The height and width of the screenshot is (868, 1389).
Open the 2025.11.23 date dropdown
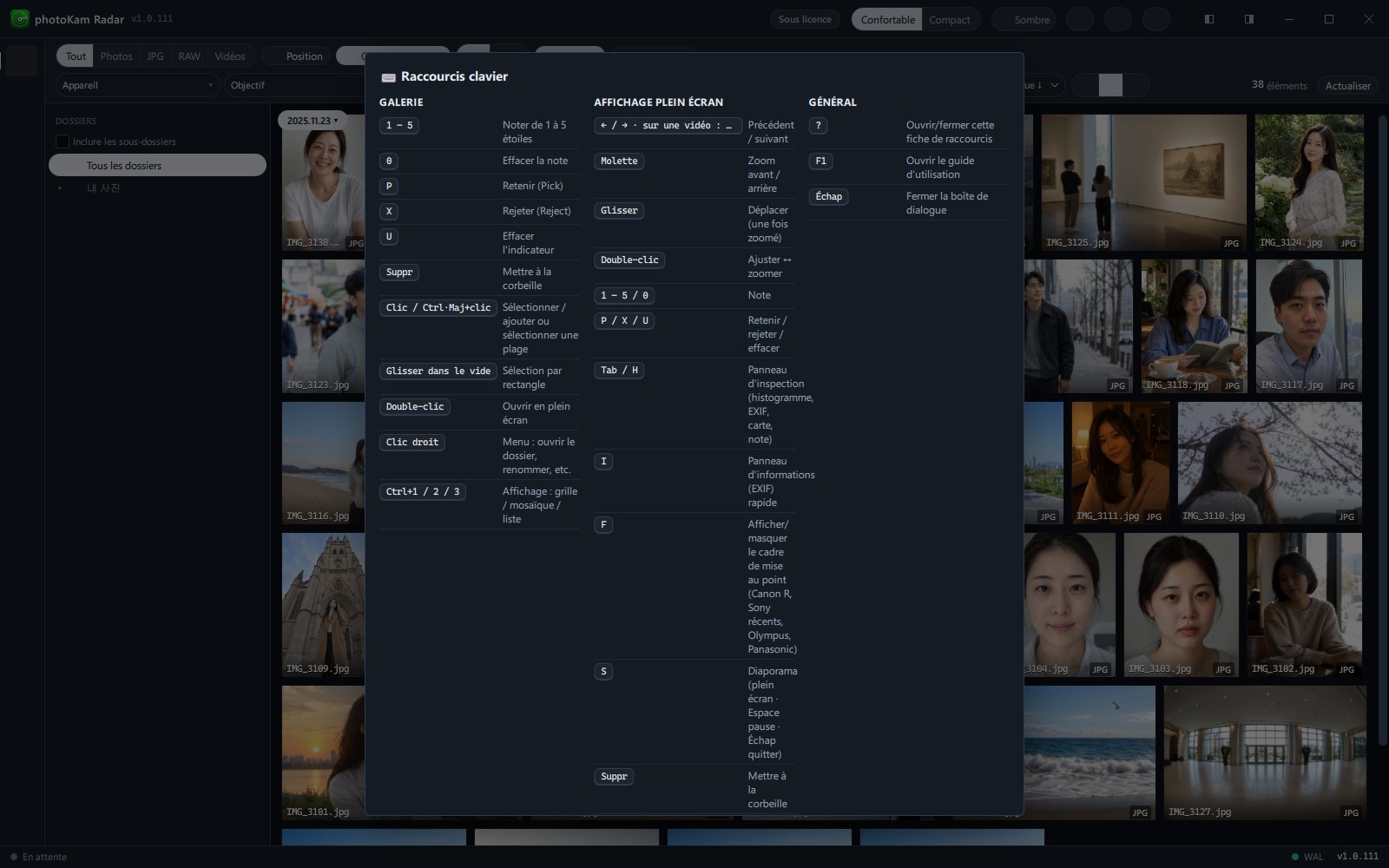coord(313,121)
